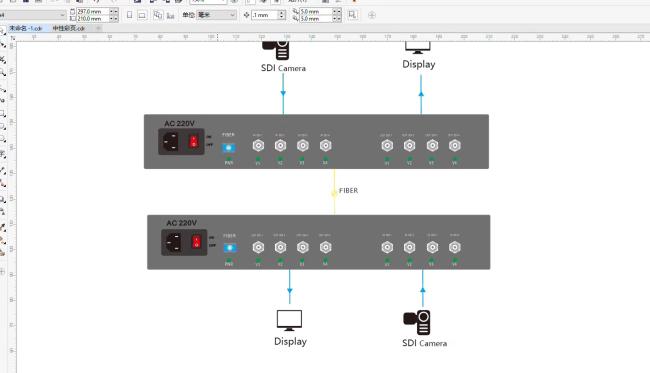650x373 pixels.
Task: Click the nudge distance stepper arrows
Action: point(282,15)
